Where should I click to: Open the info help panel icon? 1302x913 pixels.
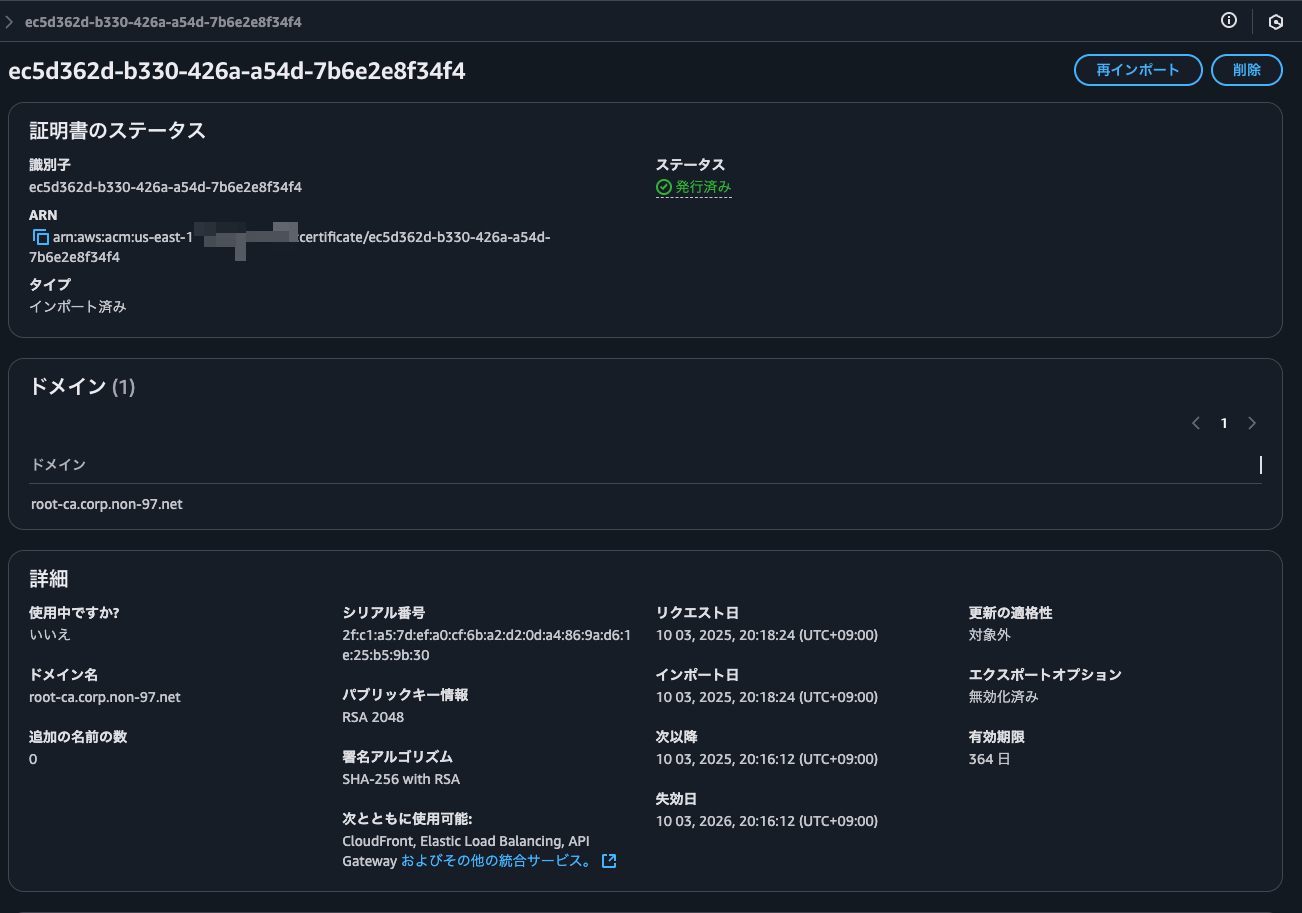pyautogui.click(x=1229, y=21)
